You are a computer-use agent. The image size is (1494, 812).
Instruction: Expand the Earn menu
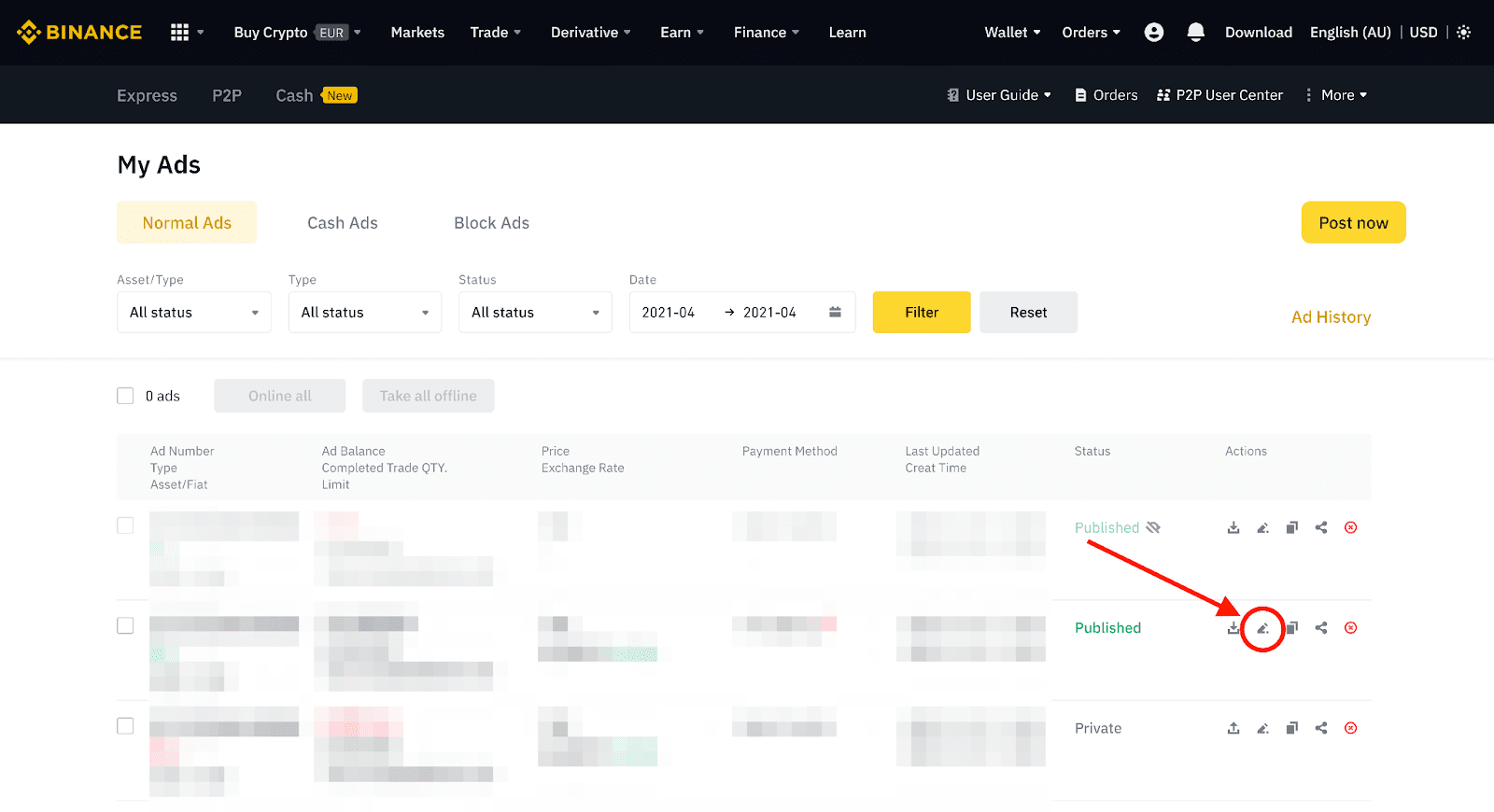coord(682,33)
